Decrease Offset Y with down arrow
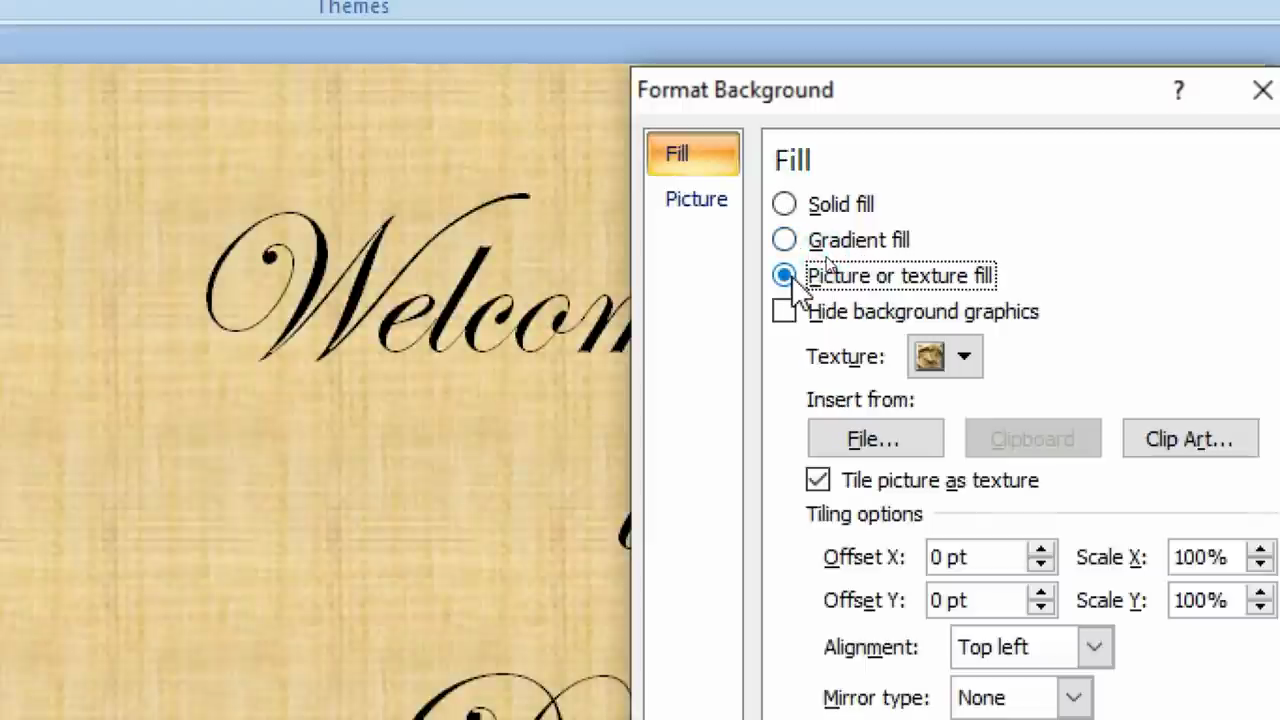 pos(1041,608)
